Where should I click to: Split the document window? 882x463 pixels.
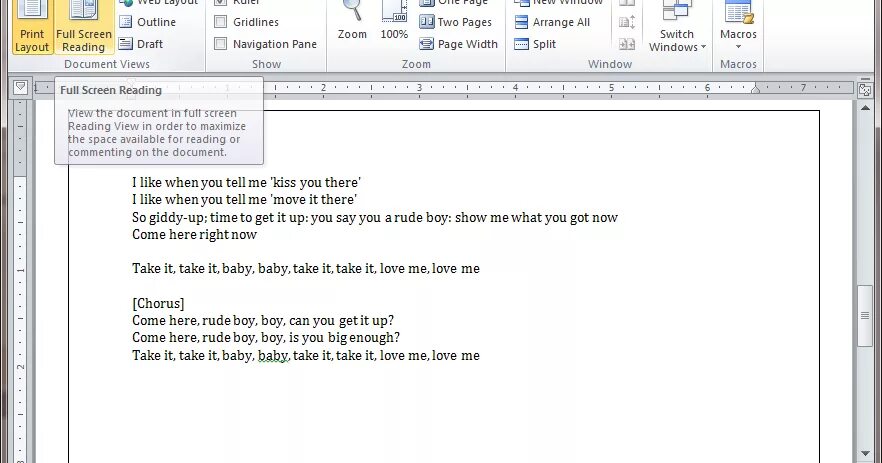[536, 44]
